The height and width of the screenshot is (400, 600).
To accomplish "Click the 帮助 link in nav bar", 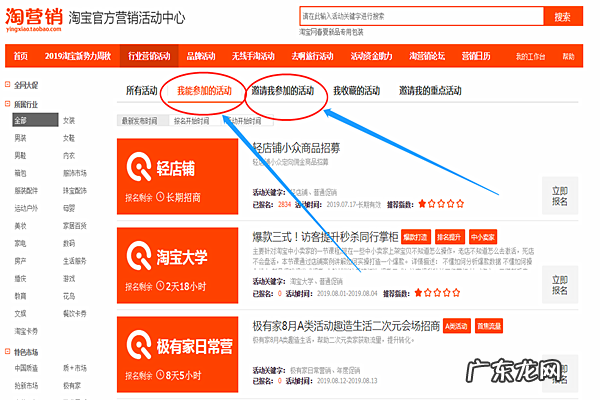I will (568, 57).
